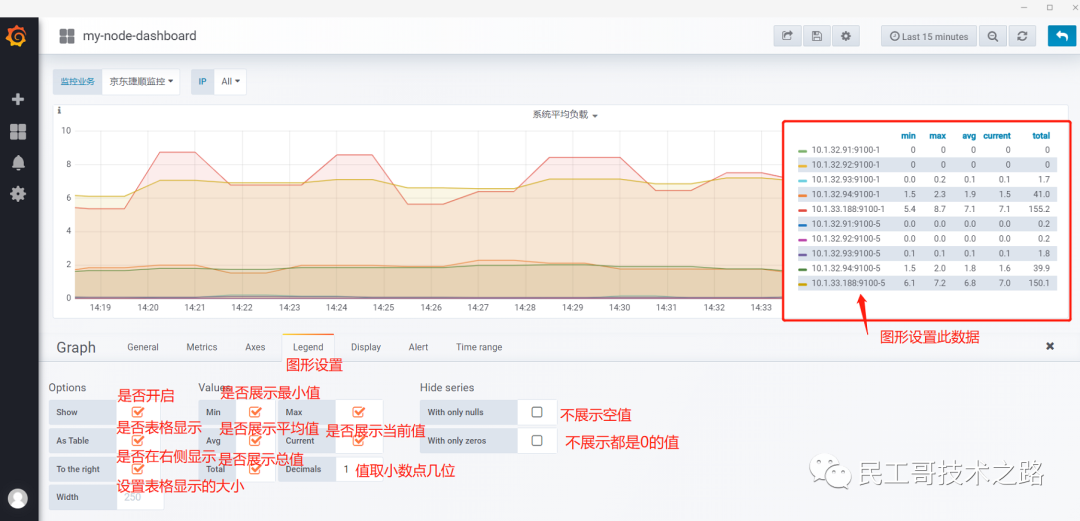Viewport: 1080px width, 521px height.
Task: Click the color swatch for 10.1.32.91:9100-1
Action: pos(802,150)
